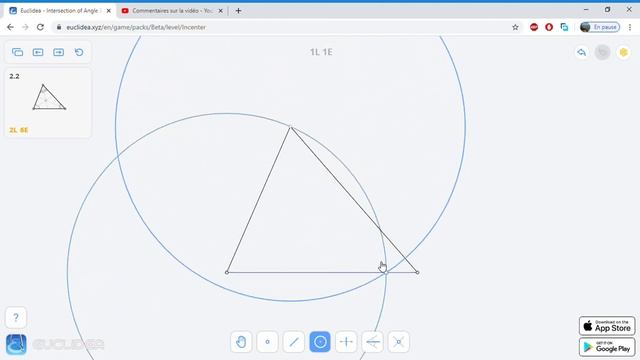Select the Line tool
Screen dimensions: 640x360
(294, 342)
